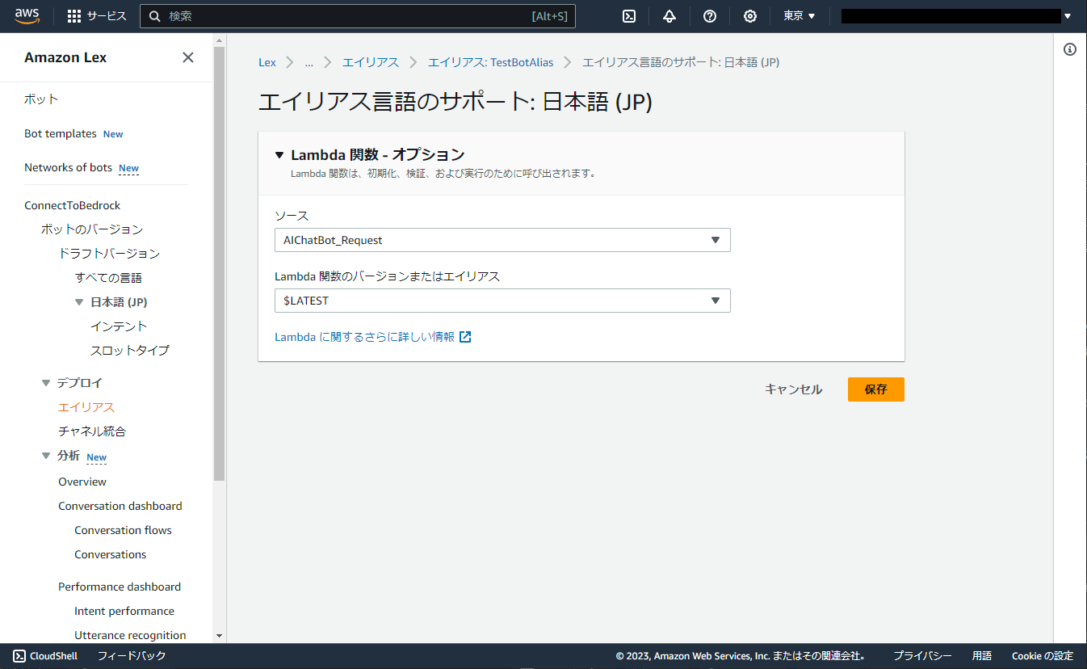The width and height of the screenshot is (1087, 669).
Task: Open the サービス services grid icon
Action: [75, 15]
